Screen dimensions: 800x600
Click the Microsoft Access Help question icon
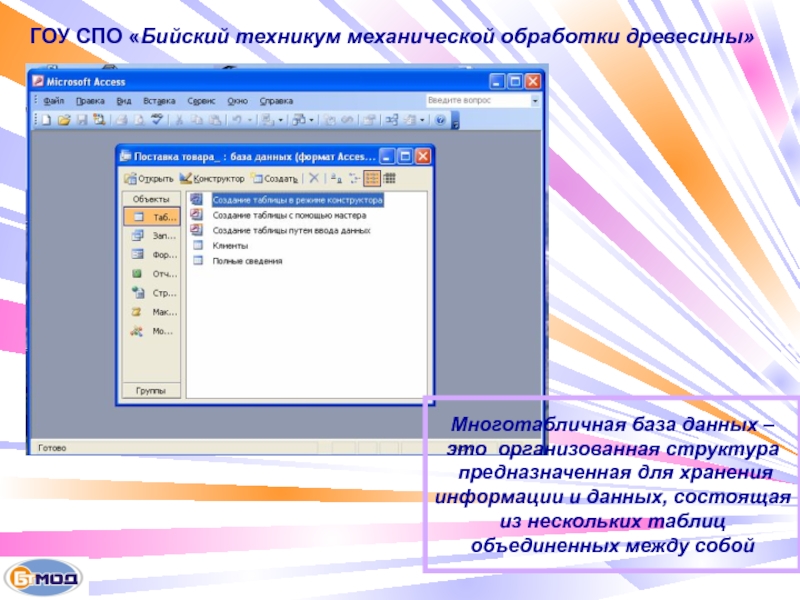(440, 120)
